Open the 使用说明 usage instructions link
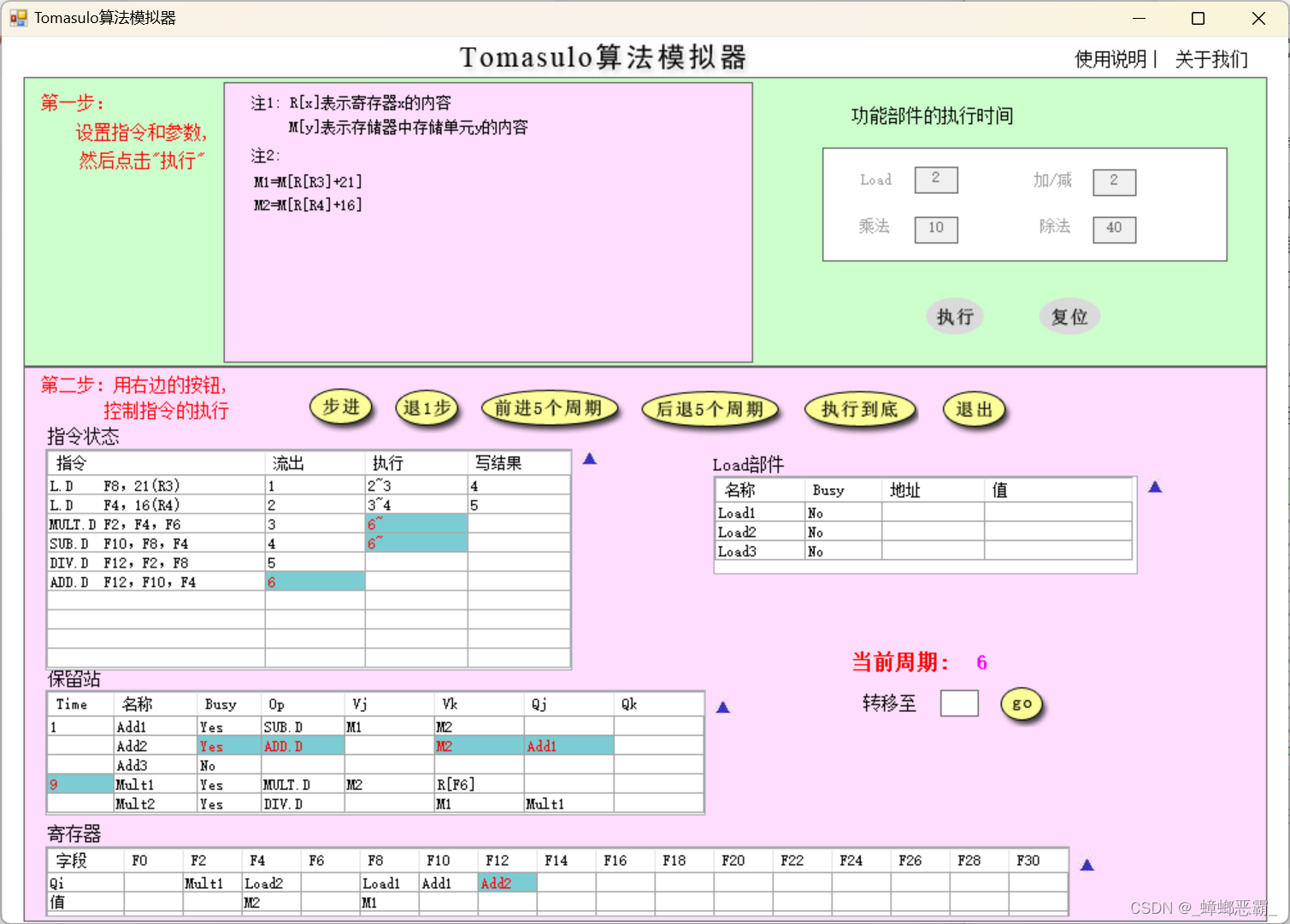The height and width of the screenshot is (924, 1290). click(1110, 59)
